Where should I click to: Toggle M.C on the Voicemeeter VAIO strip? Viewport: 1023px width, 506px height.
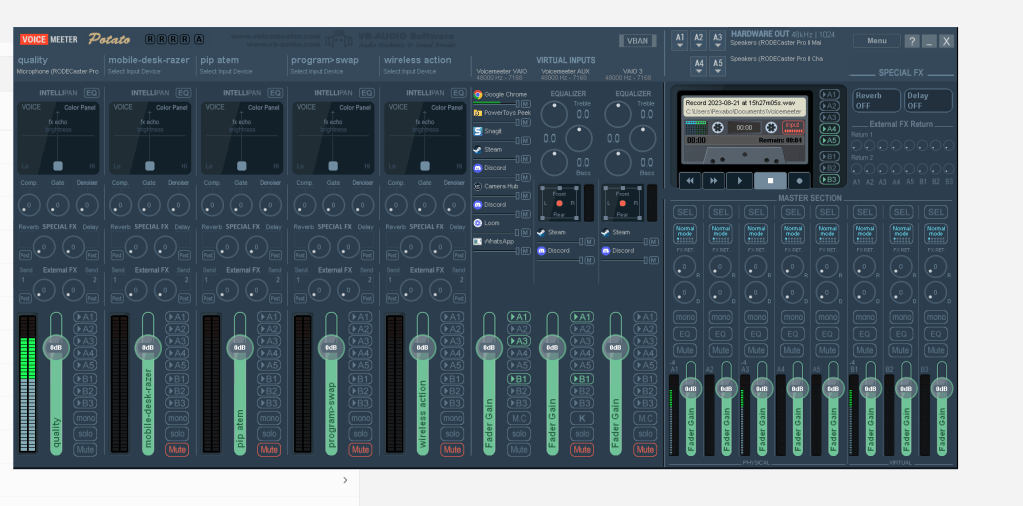tap(519, 418)
